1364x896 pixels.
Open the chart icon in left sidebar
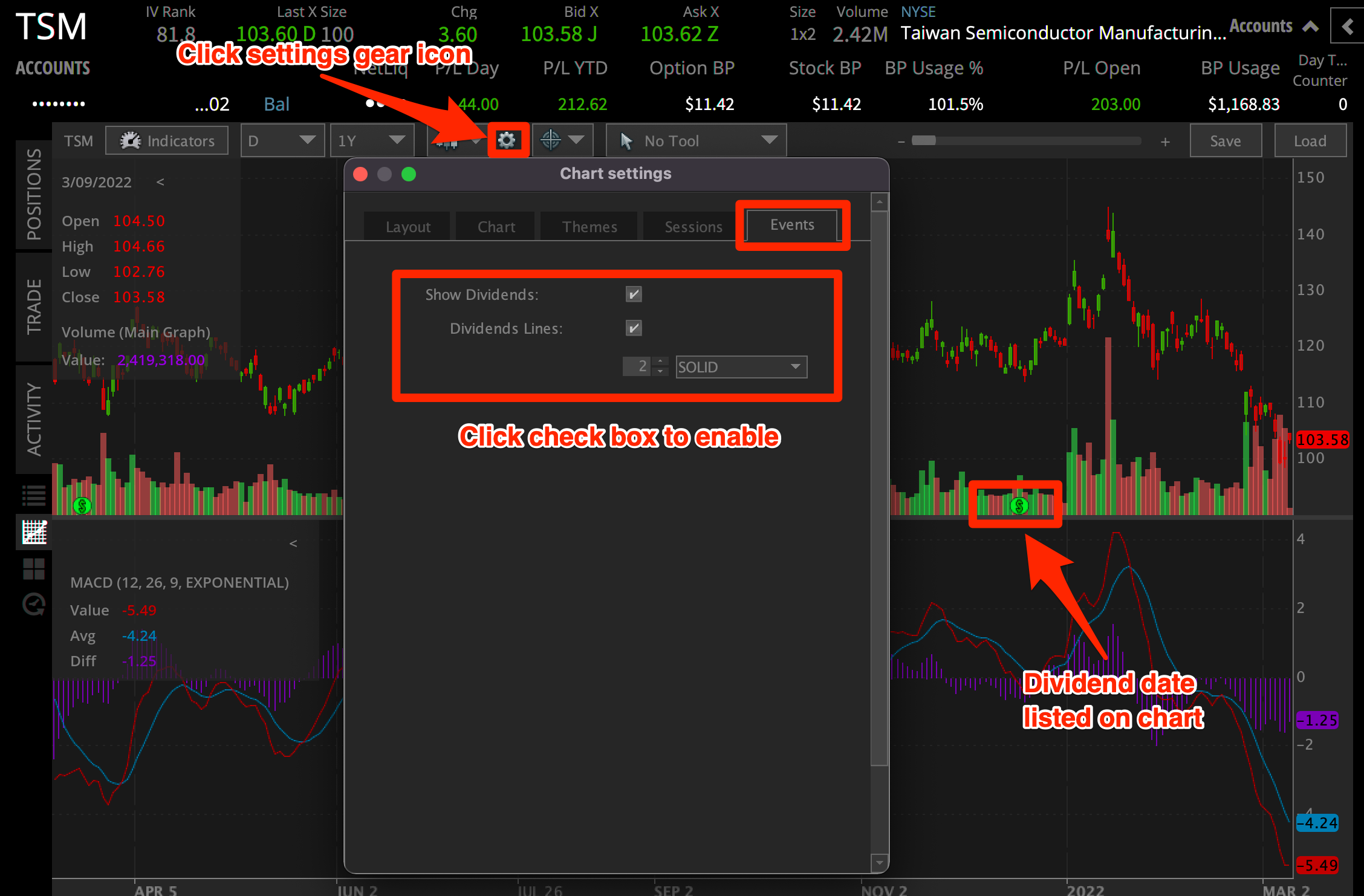click(x=33, y=533)
